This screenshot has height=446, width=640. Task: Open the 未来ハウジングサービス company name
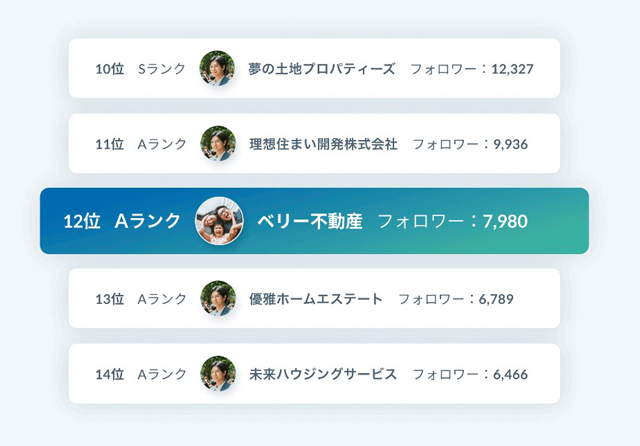coord(323,374)
